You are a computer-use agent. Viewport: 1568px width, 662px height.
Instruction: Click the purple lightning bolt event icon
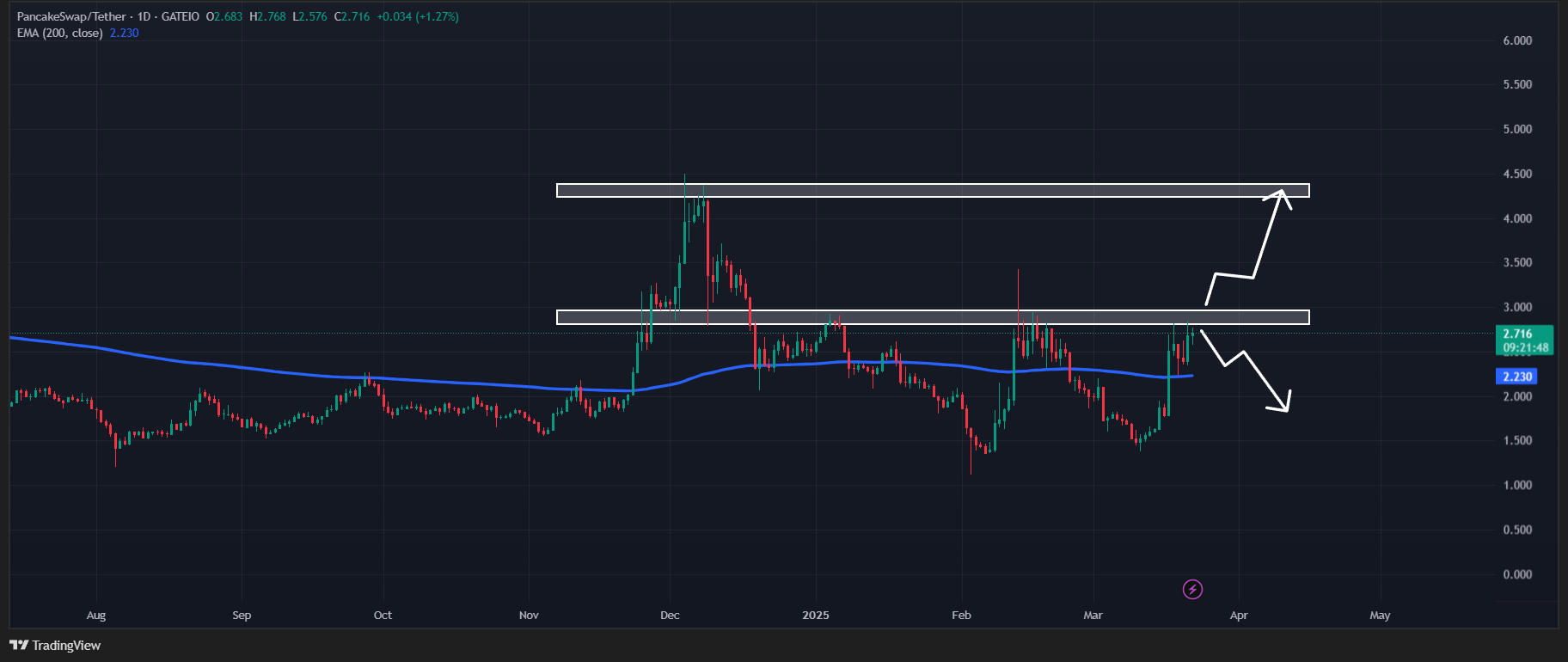[1192, 589]
